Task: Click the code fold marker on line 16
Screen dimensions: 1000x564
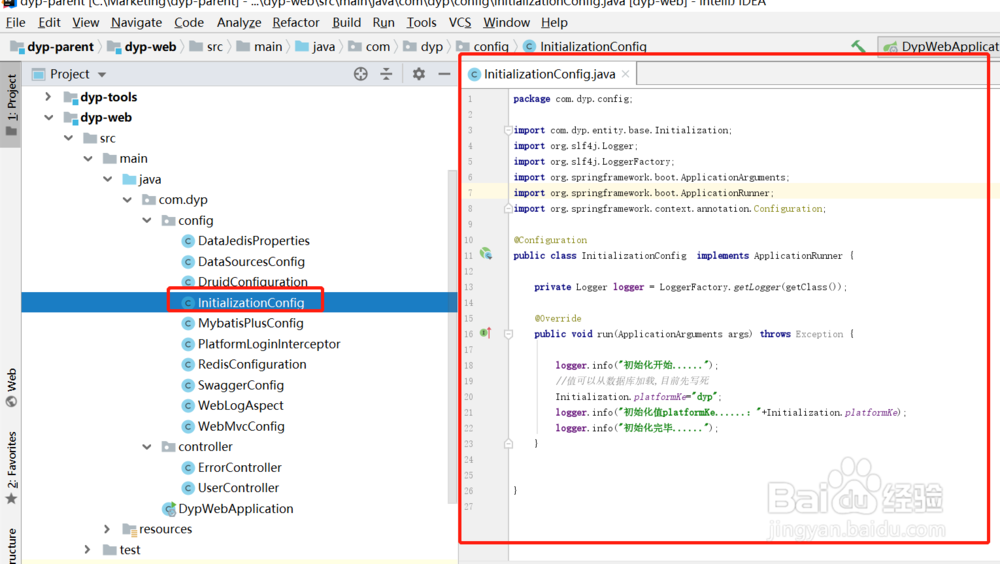Action: 508,334
